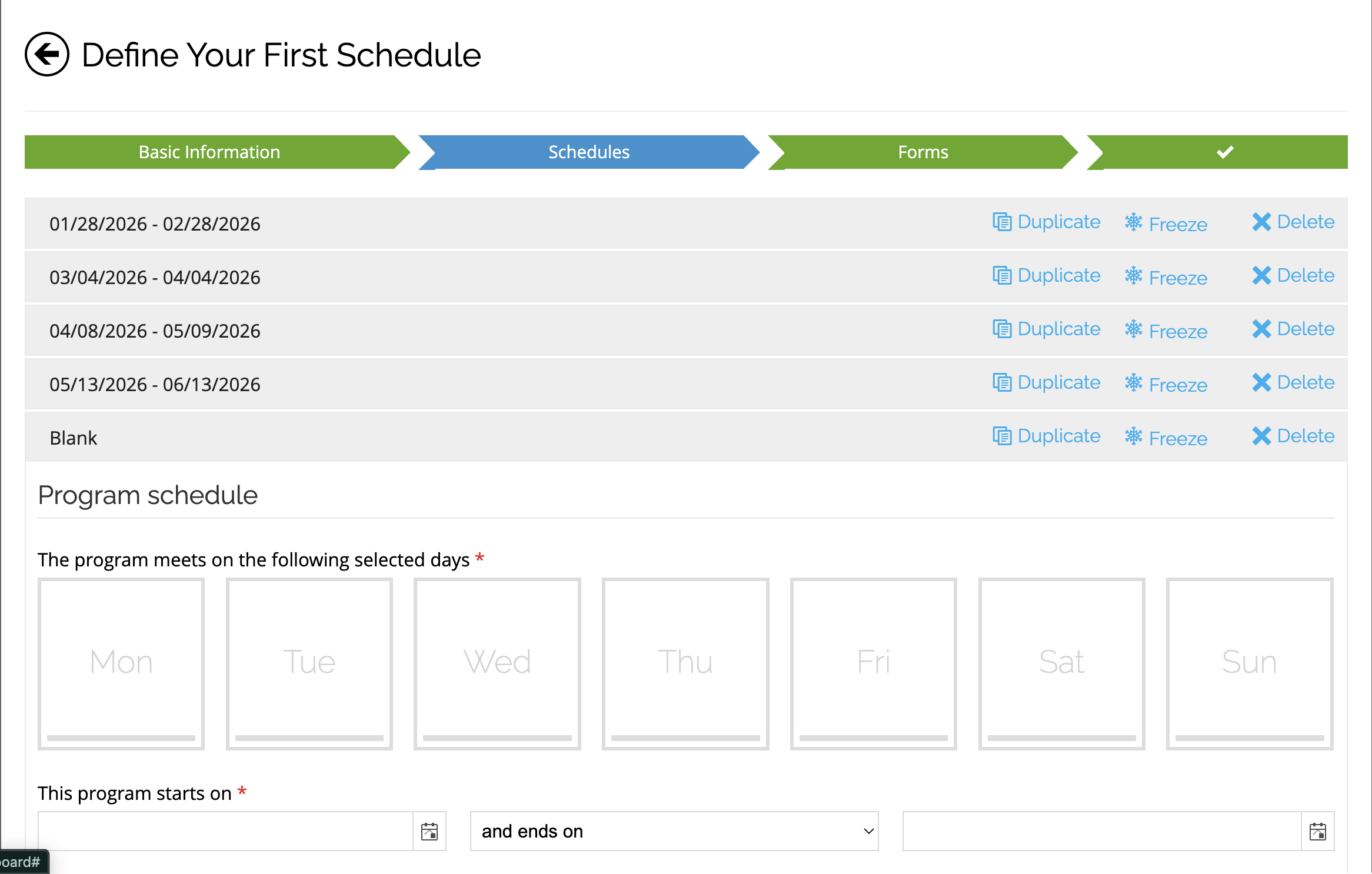The image size is (1372, 874).
Task: Switch to the Forms step
Action: coord(923,152)
